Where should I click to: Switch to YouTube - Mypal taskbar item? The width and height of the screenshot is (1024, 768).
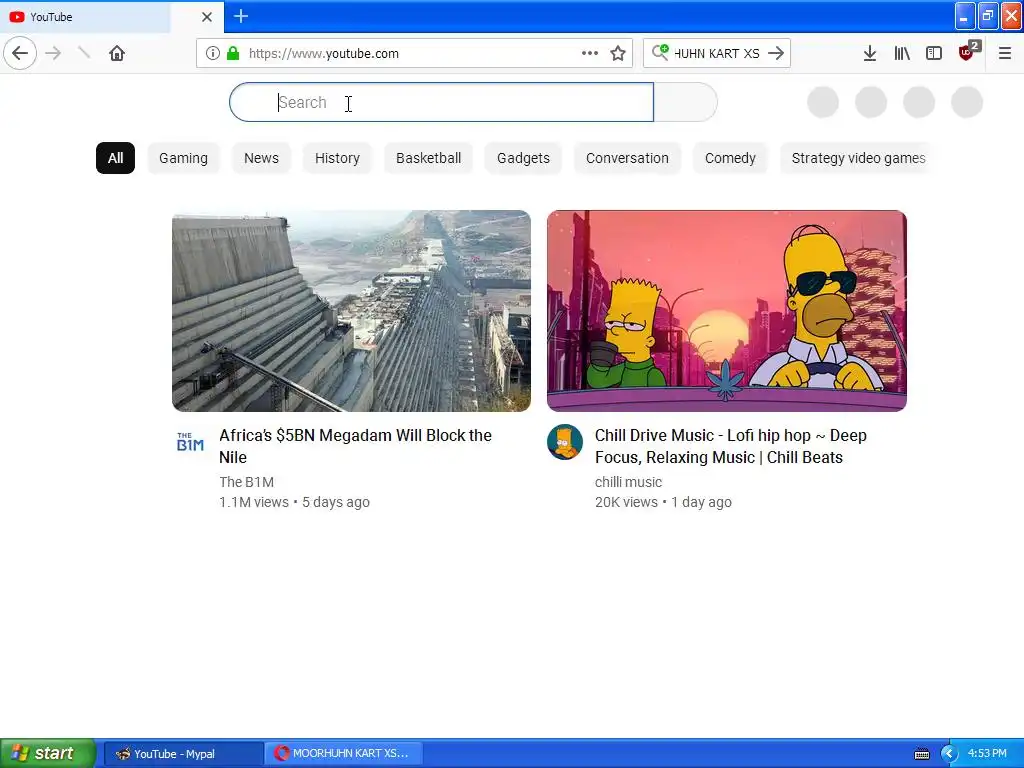point(184,754)
